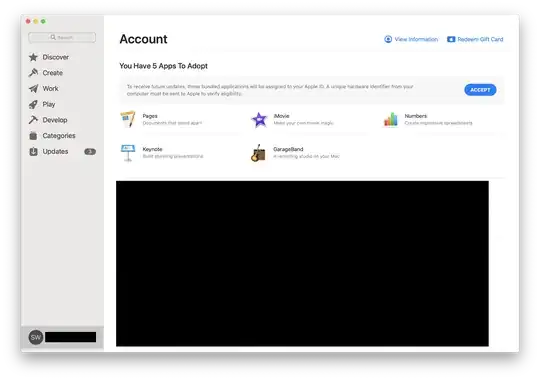Image resolution: width=540 pixels, height=380 pixels.
Task: Click the Categories icon in sidebar
Action: [33, 136]
